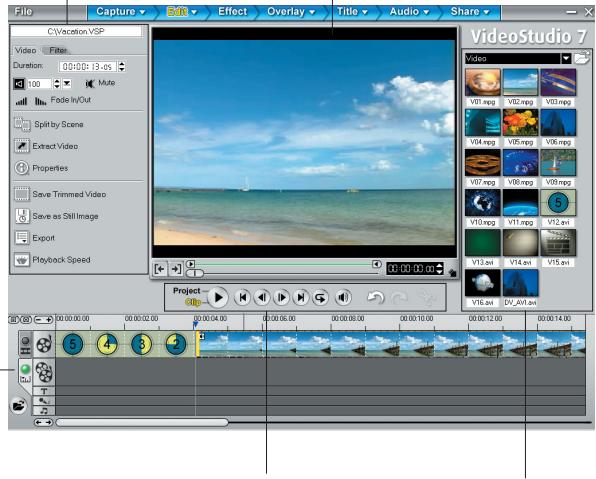Toggle Fade Out audio icon

coord(40,101)
